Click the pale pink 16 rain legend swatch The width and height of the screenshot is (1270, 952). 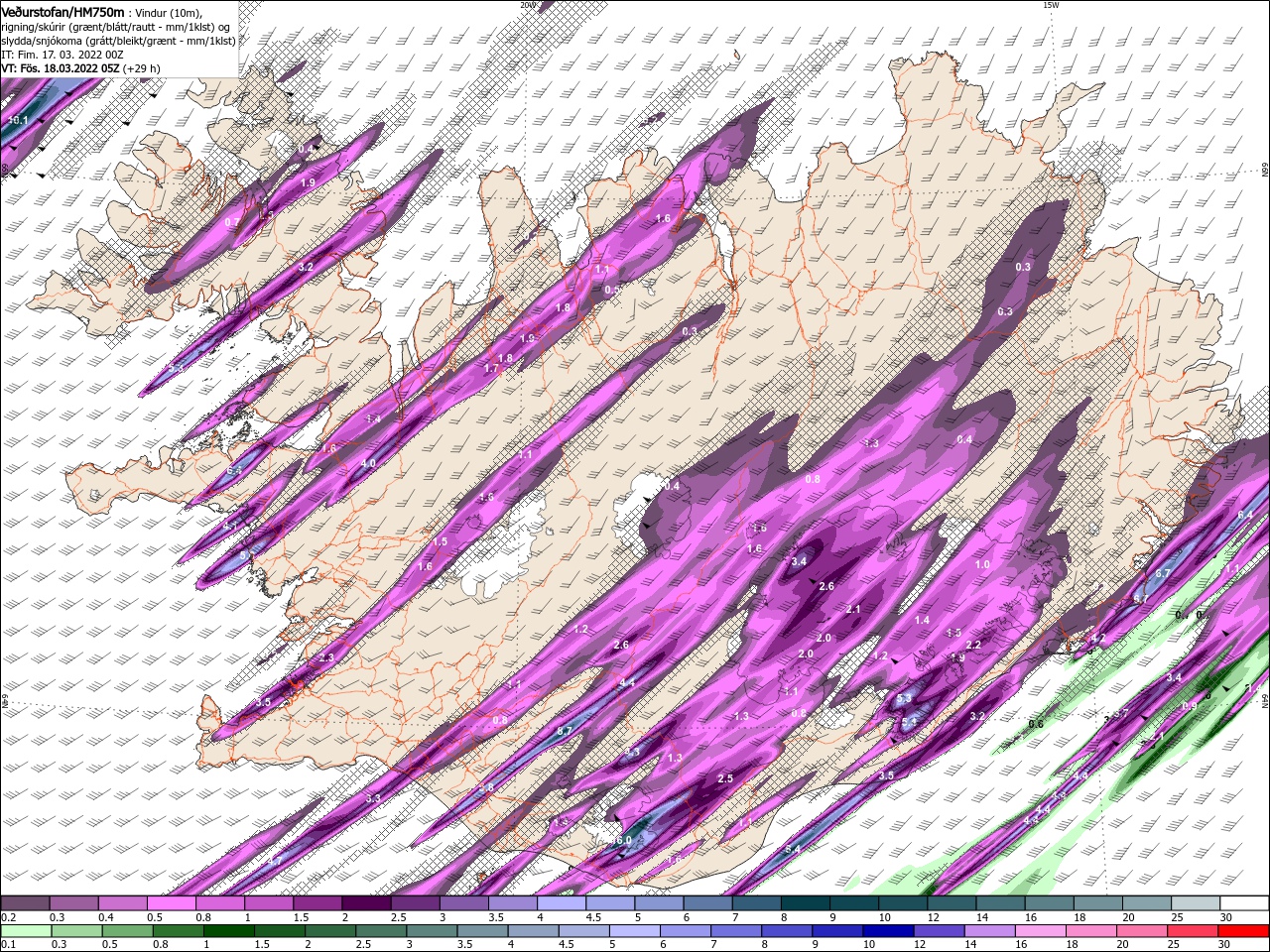point(1041,930)
